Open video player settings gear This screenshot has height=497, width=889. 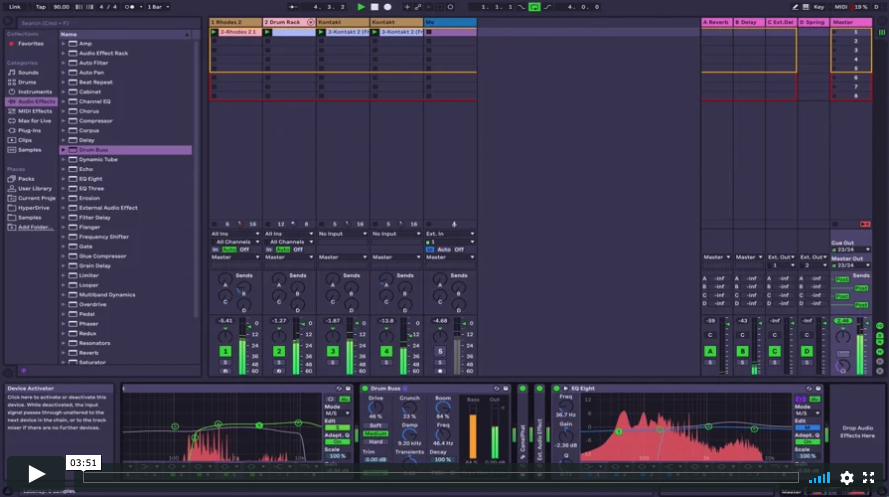point(846,478)
